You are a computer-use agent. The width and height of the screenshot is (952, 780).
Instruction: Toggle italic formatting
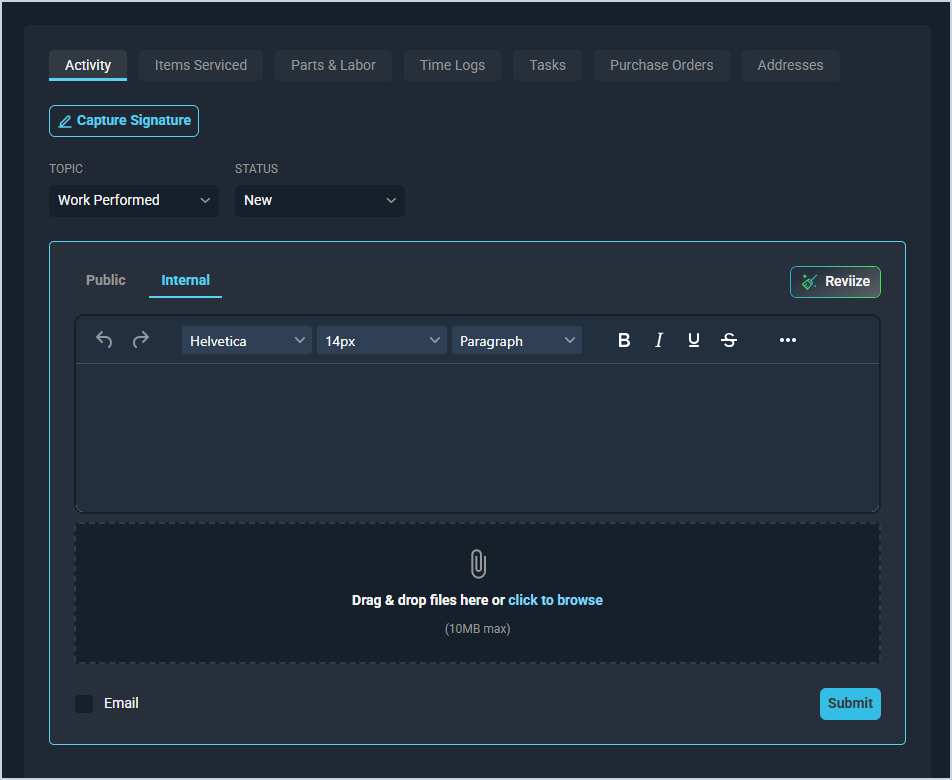tap(659, 340)
